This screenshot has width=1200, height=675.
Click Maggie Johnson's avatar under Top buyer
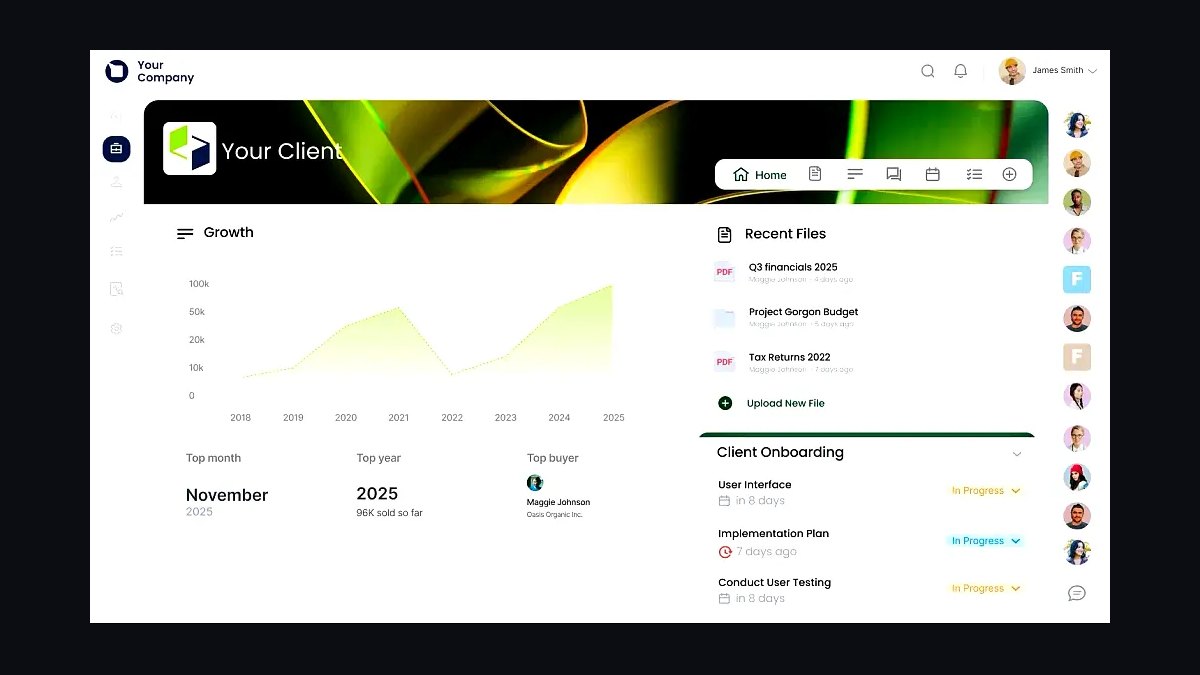click(x=535, y=483)
